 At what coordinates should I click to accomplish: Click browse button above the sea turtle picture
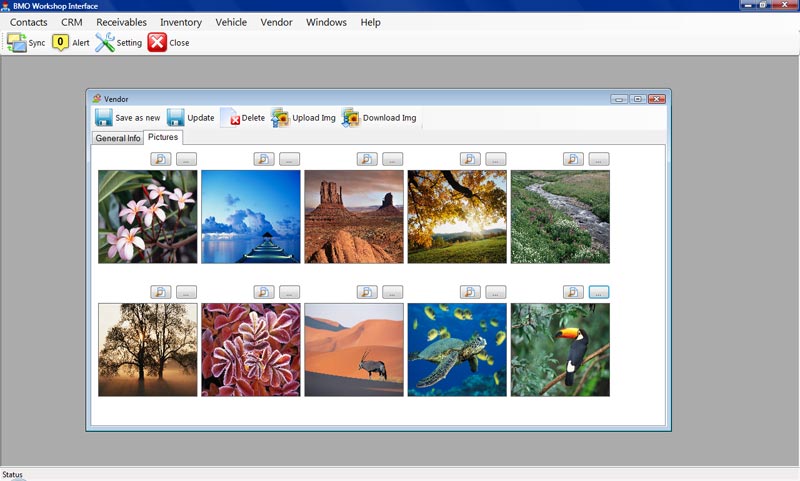tap(495, 292)
